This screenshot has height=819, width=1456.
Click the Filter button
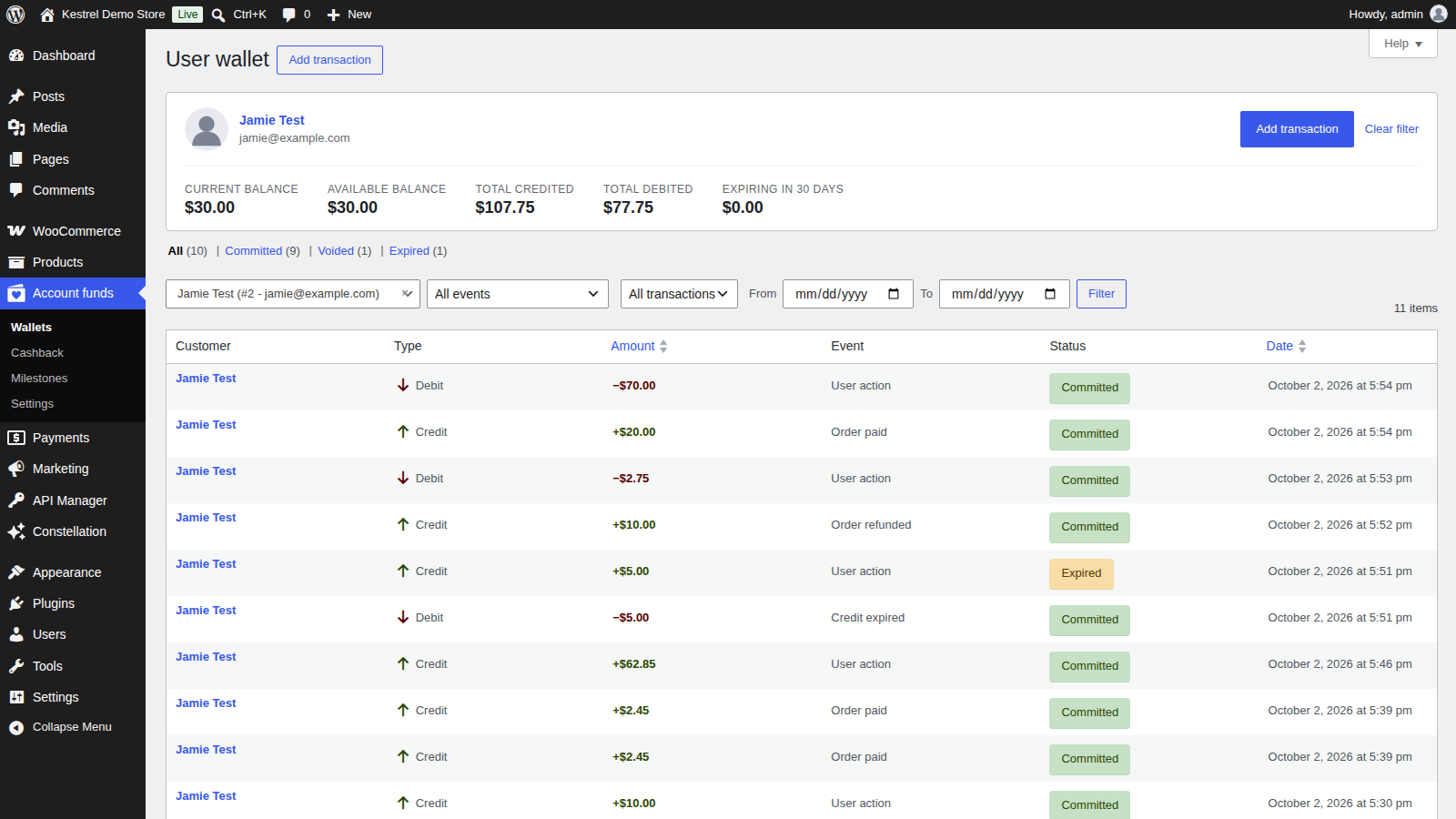(x=1101, y=294)
